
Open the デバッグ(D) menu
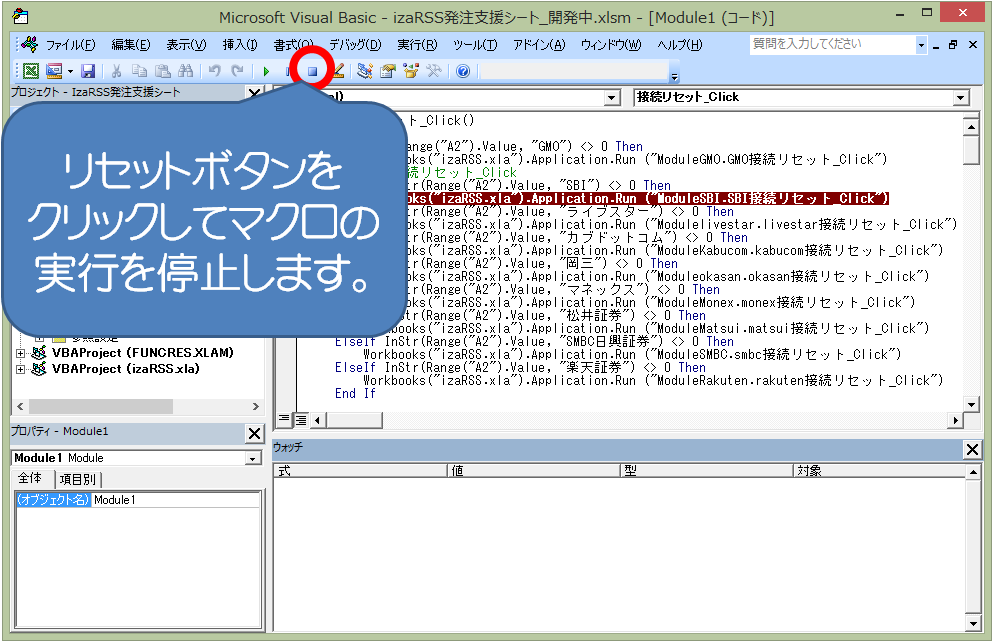click(x=355, y=44)
